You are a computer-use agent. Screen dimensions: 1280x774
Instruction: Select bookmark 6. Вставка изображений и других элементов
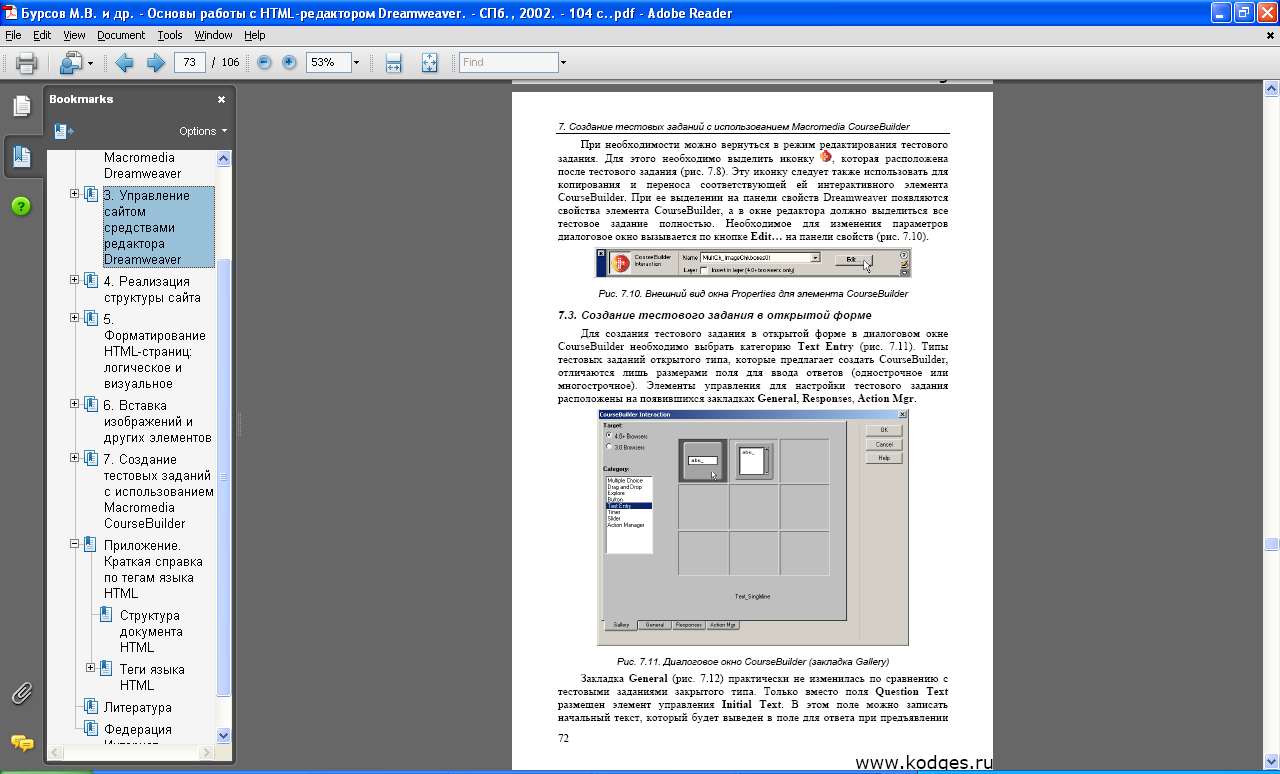pyautogui.click(x=157, y=421)
